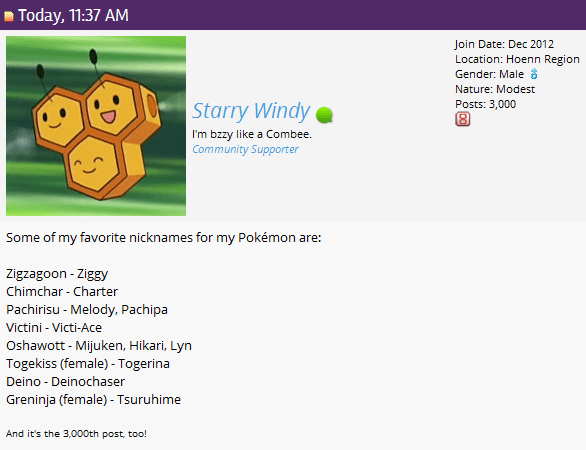586x450 pixels.
Task: Click the Oshawott - Mijuken, Hikari, Lyn line
Action: coord(99,346)
